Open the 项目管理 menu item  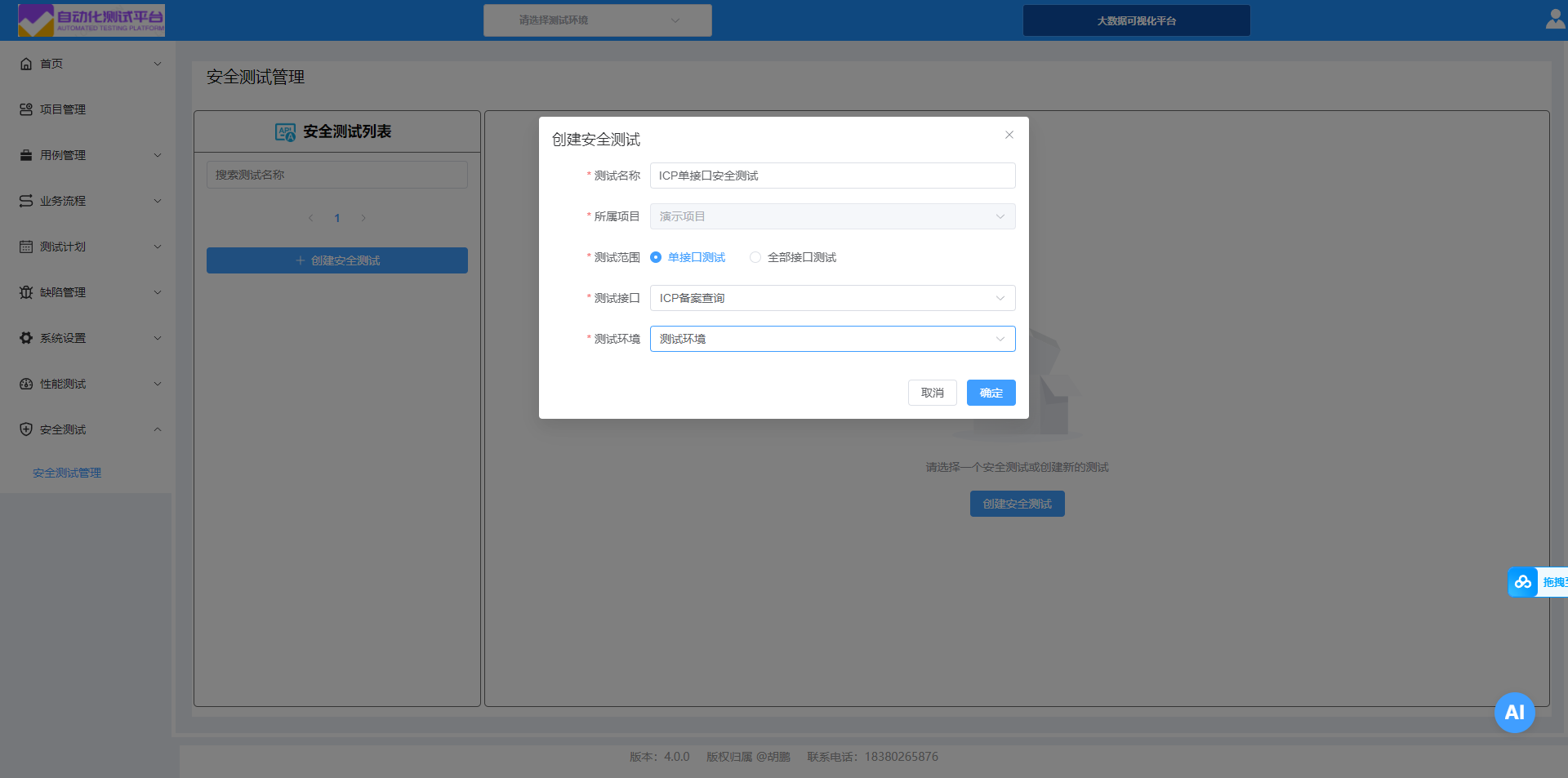click(x=86, y=109)
